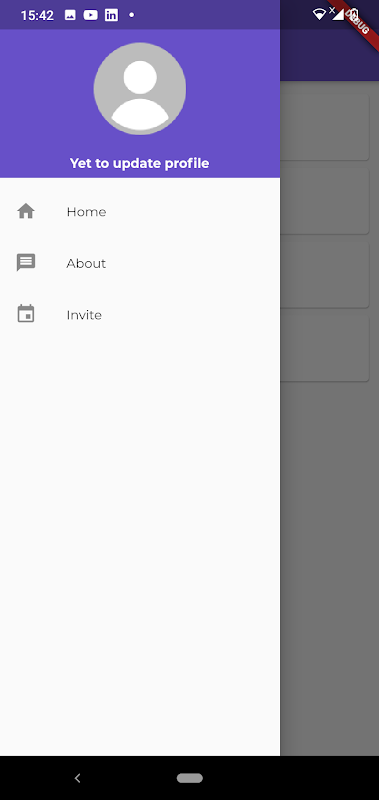The height and width of the screenshot is (800, 379).
Task: Tap the dimmed app bar behind drawer
Action: [x=330, y=55]
